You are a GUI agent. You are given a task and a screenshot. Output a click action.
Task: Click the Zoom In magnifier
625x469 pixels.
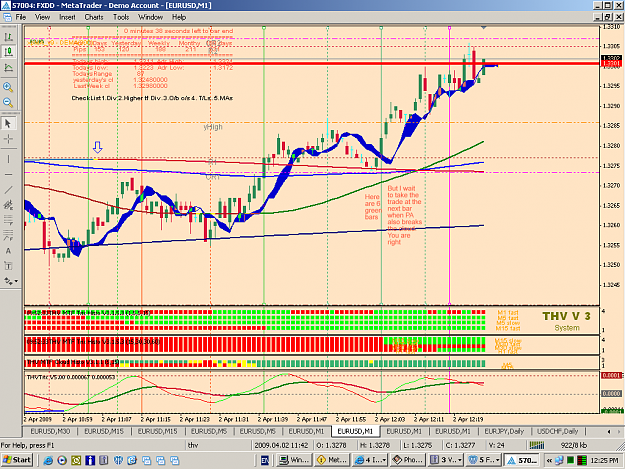click(8, 87)
